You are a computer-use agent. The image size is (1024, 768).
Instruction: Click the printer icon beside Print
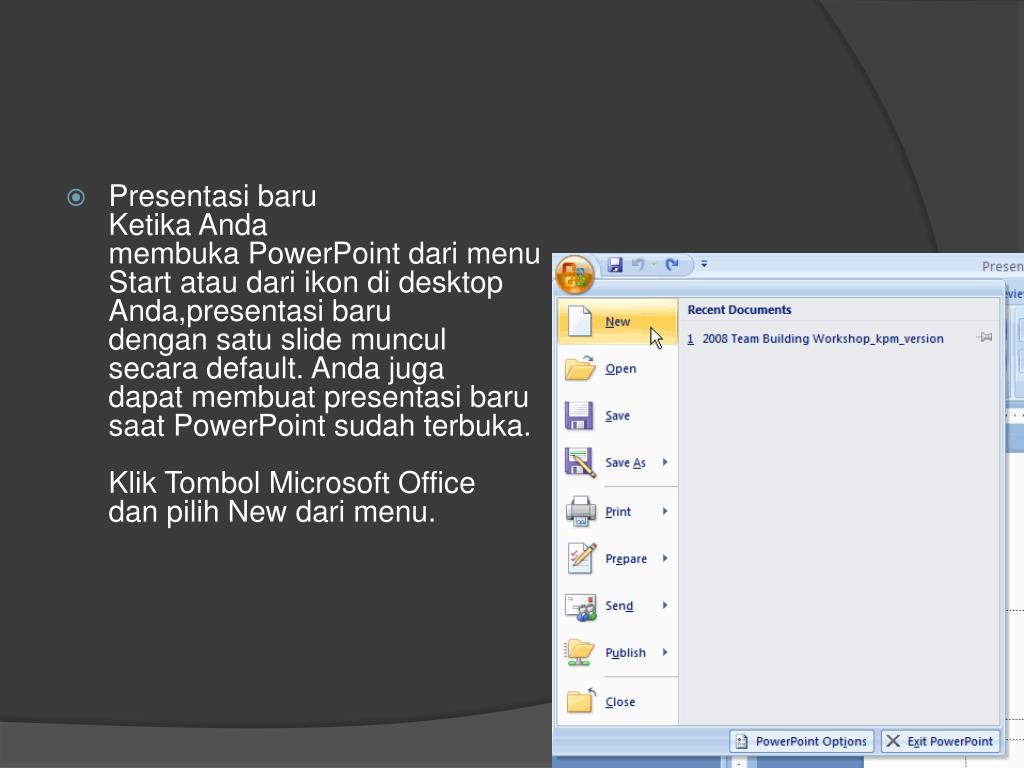click(x=580, y=511)
